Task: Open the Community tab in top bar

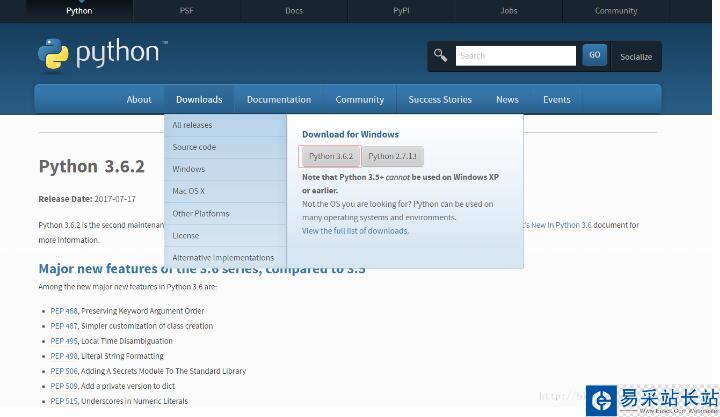Action: (616, 11)
